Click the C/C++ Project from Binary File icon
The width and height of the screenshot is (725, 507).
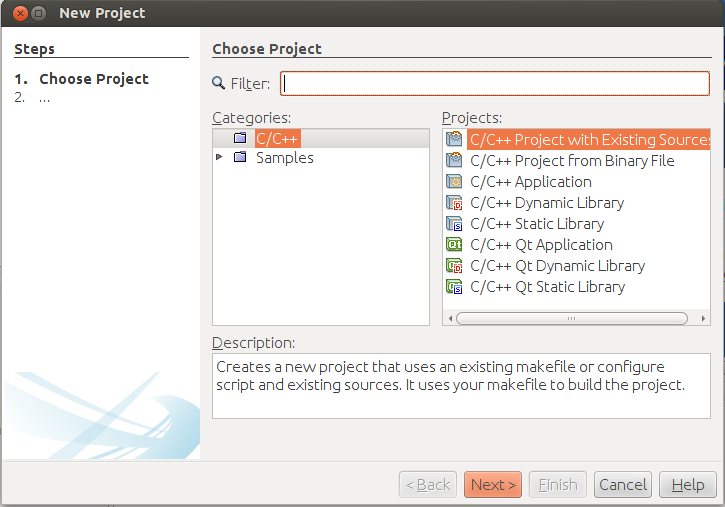click(x=455, y=161)
